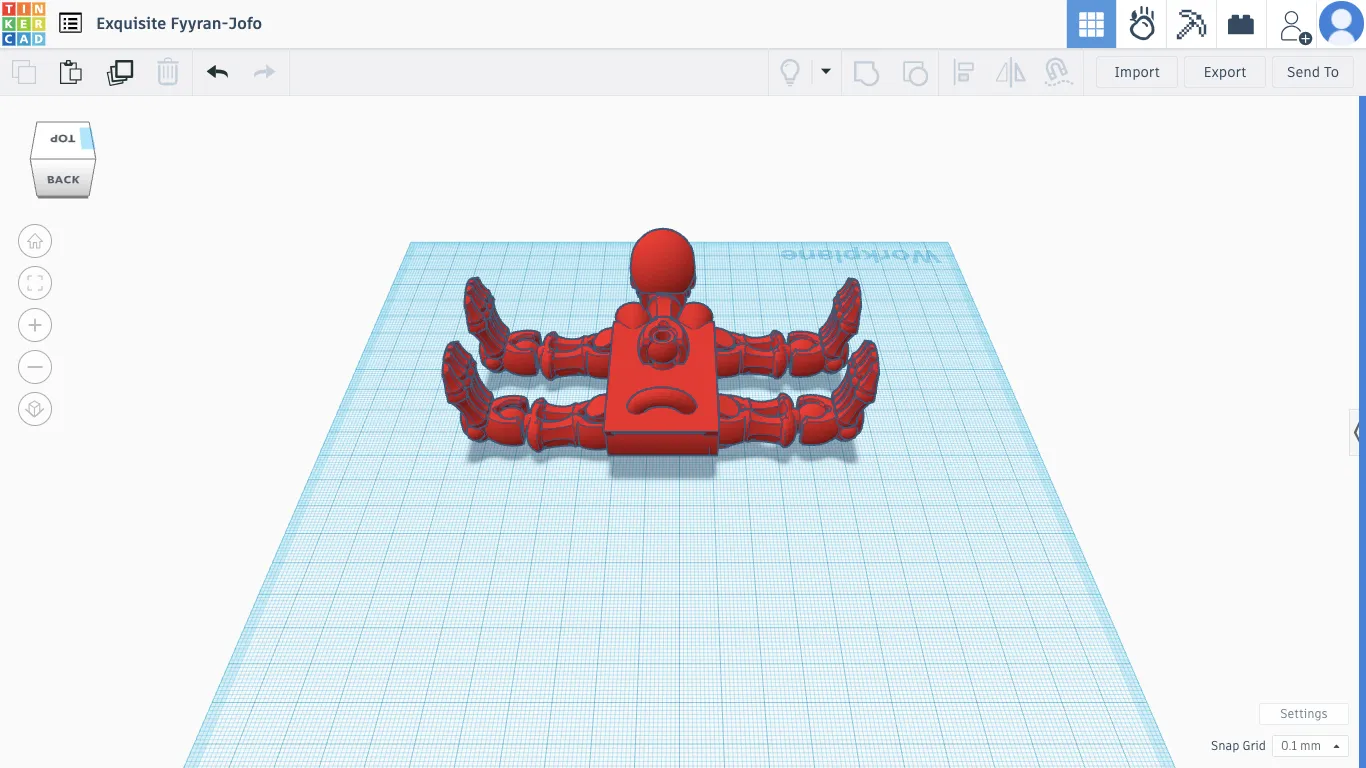Screen dimensions: 1366x768
Task: Expand the collapsed shapes panel chevron
Action: 1356,432
